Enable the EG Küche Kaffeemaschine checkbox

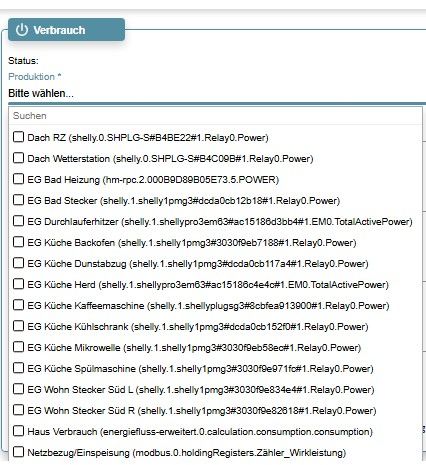18,305
